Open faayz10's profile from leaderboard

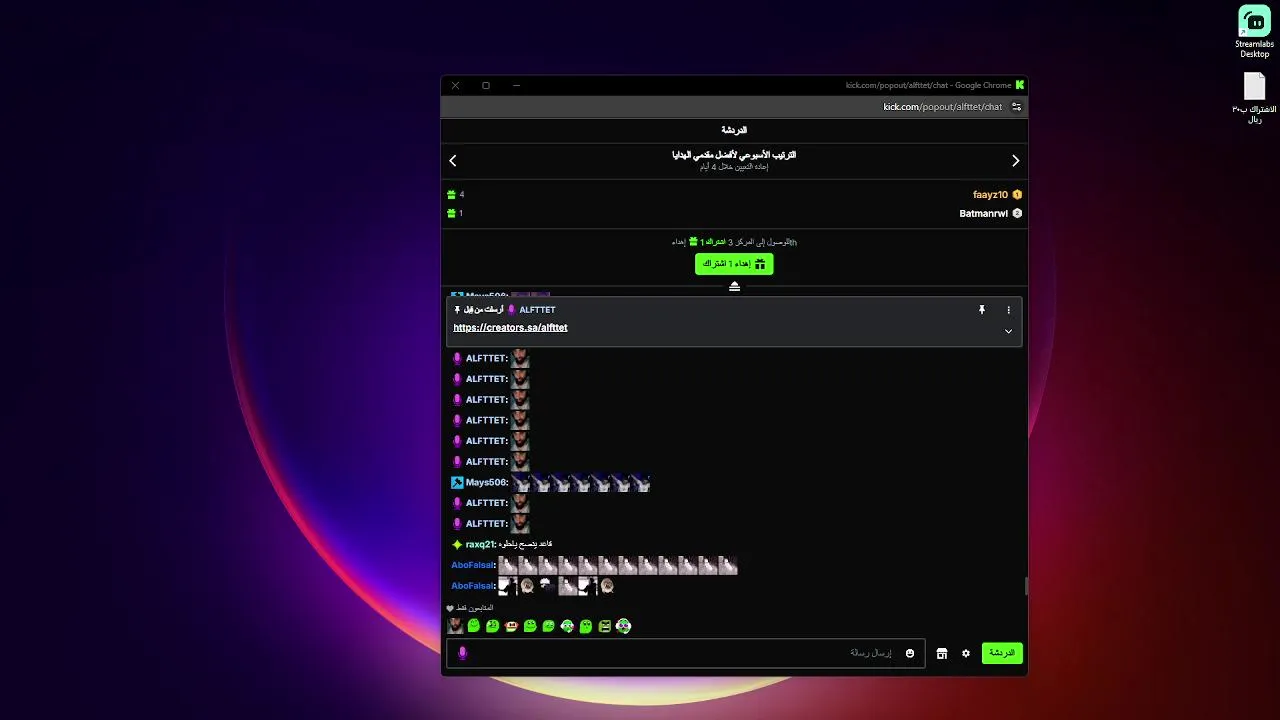[990, 195]
